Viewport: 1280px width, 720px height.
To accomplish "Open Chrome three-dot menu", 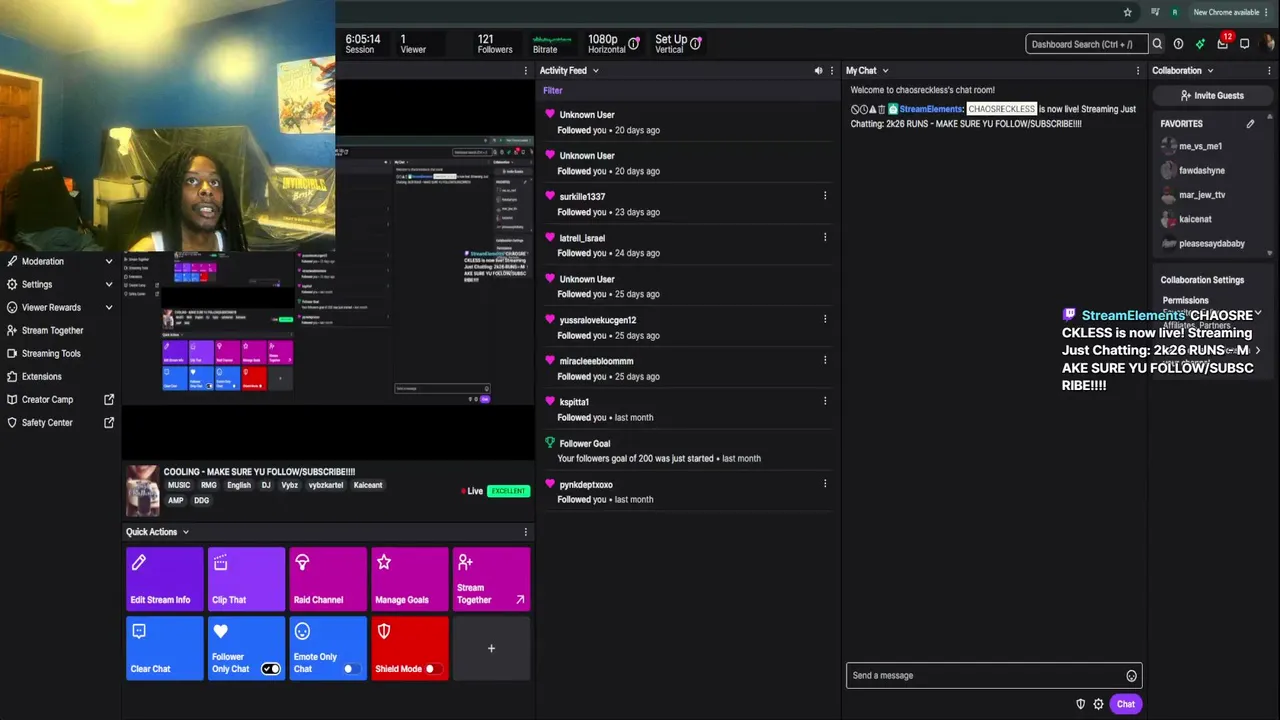I will 1267,12.
